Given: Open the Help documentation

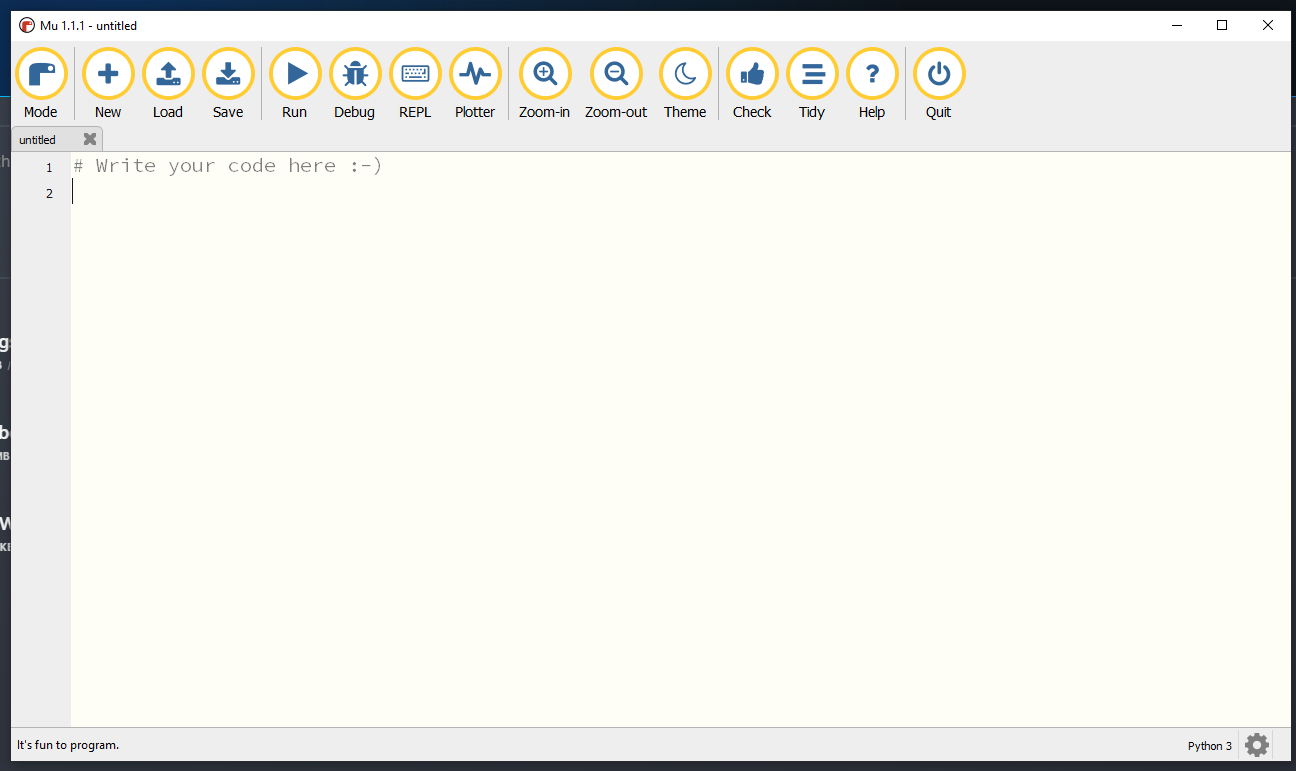Looking at the screenshot, I should click(x=872, y=73).
